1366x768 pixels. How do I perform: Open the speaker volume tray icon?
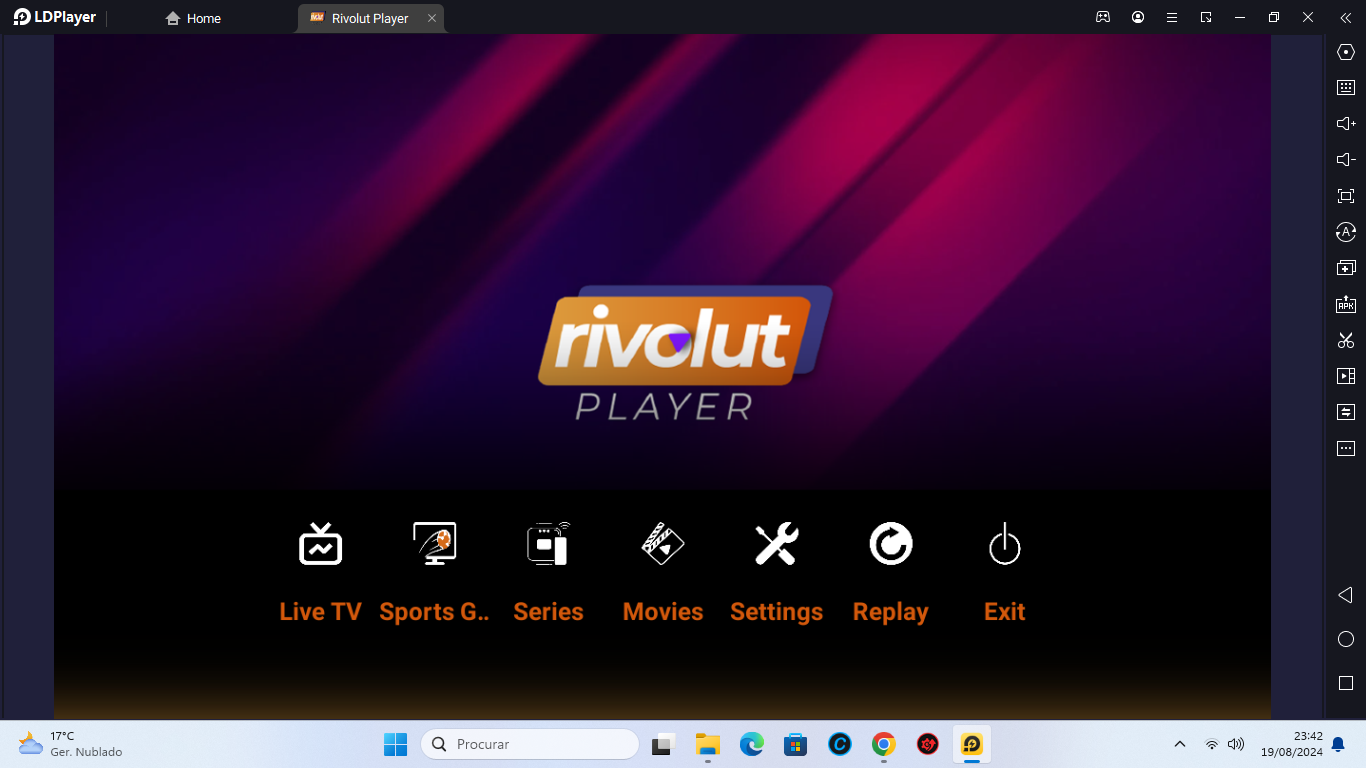pos(1236,744)
